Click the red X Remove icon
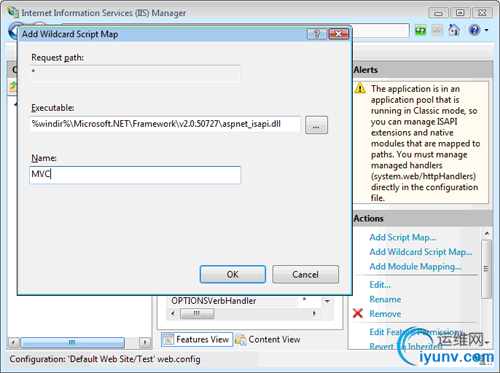 click(358, 313)
